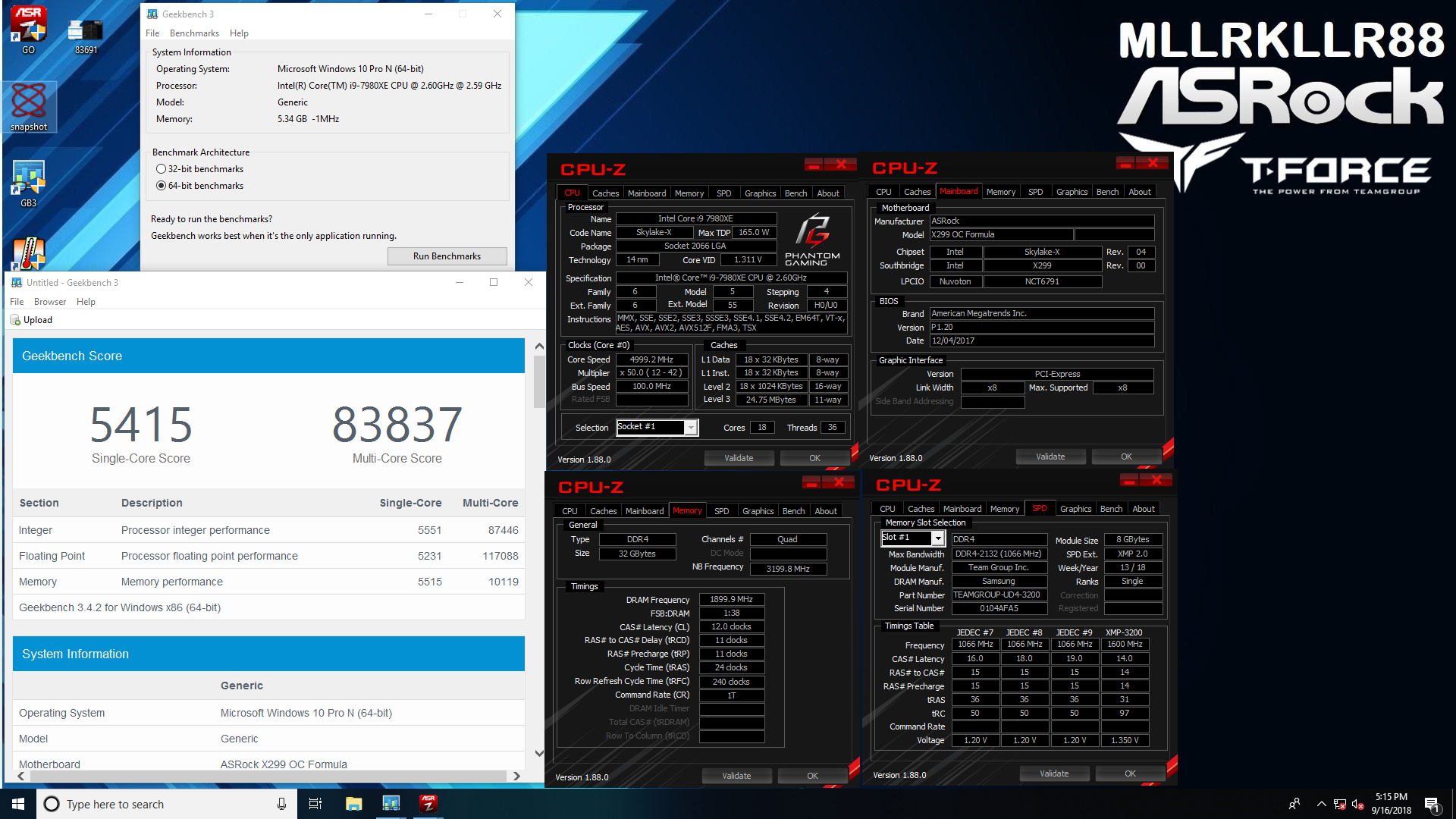Image resolution: width=1456 pixels, height=819 pixels.
Task: Click the network status tray icon
Action: click(1340, 804)
